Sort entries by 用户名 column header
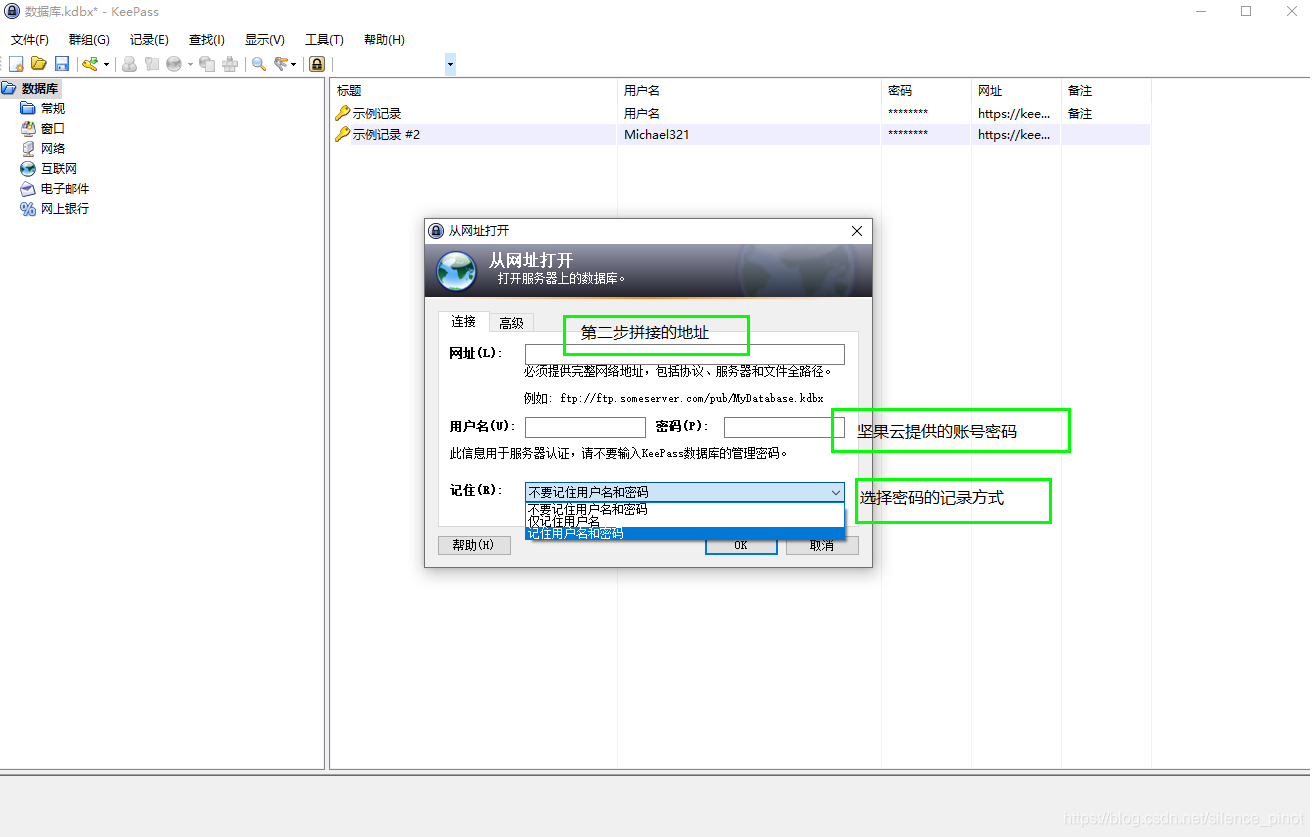1314x837 pixels. coord(749,91)
